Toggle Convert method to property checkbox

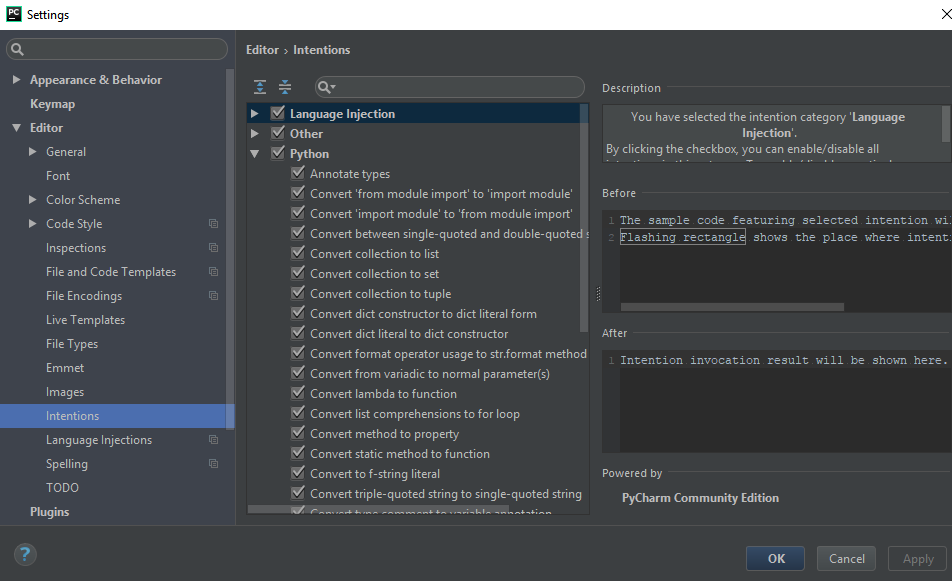tap(298, 433)
